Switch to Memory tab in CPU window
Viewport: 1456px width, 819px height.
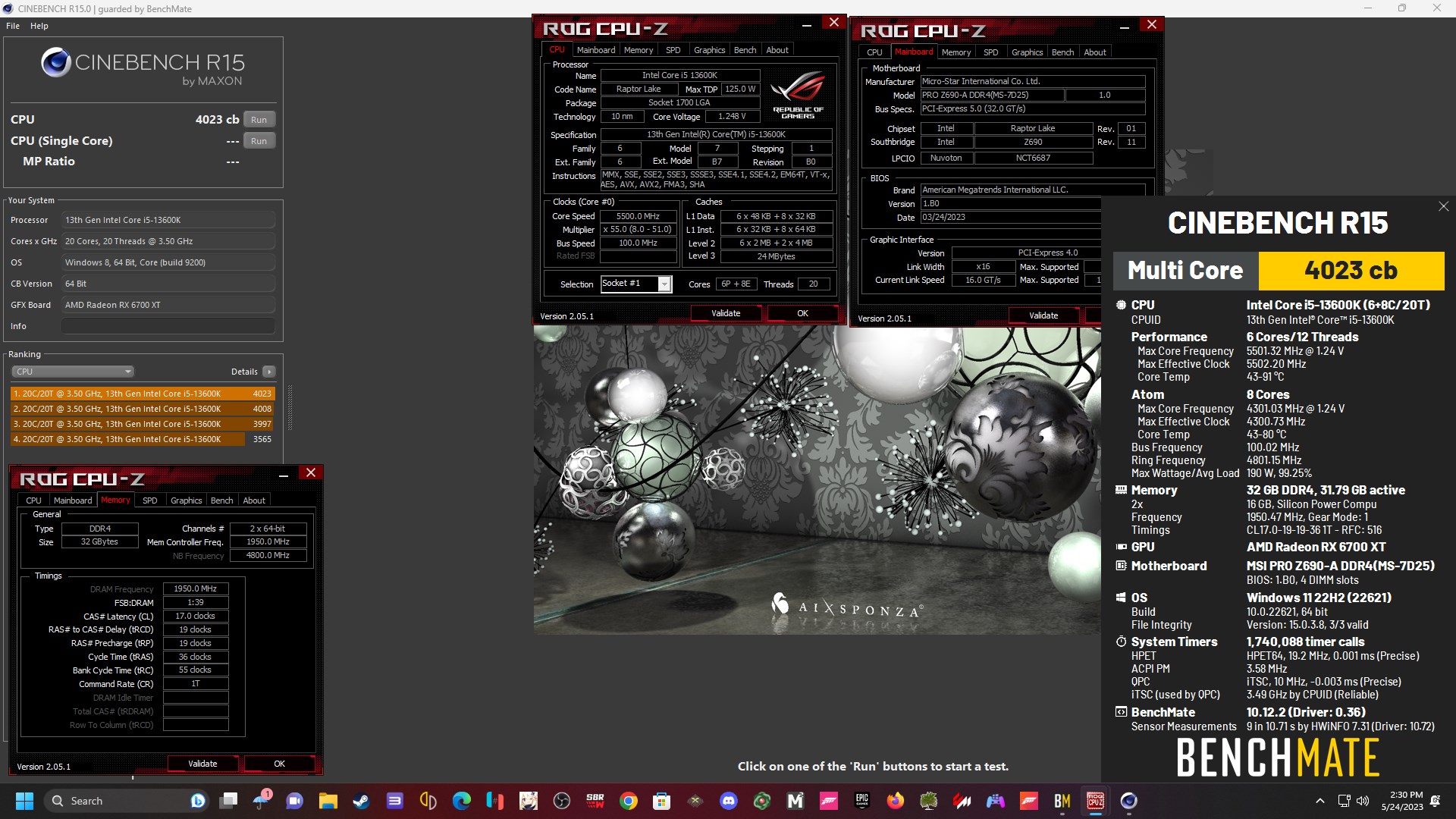[639, 50]
